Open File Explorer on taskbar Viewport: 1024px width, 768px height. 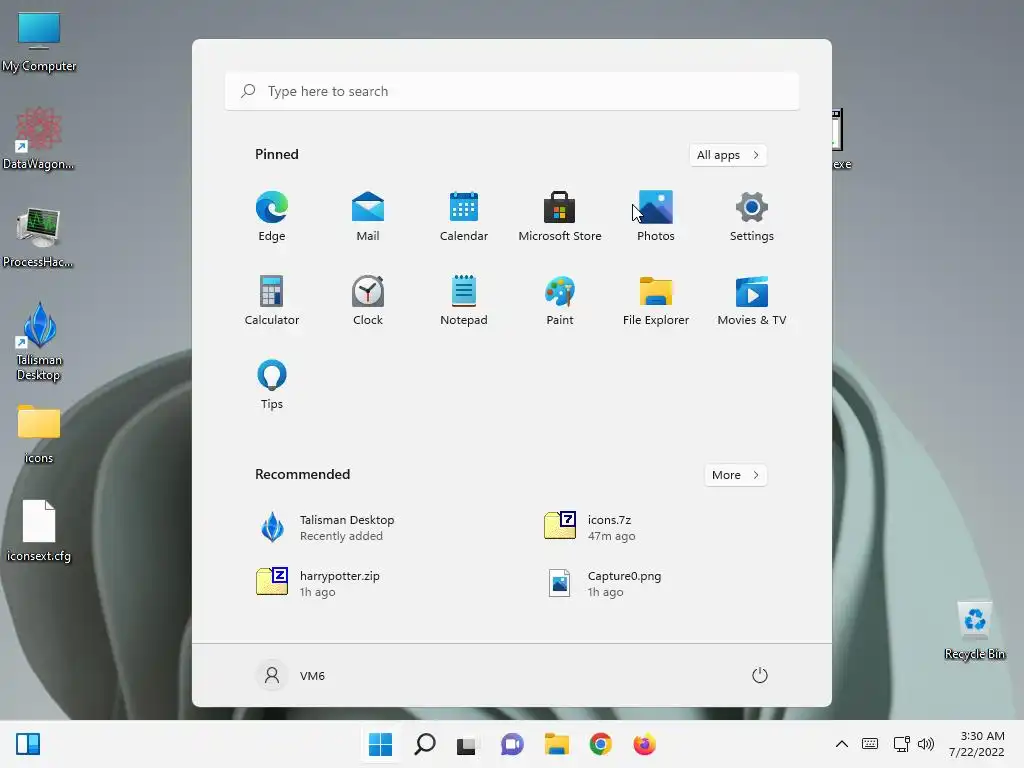click(556, 744)
